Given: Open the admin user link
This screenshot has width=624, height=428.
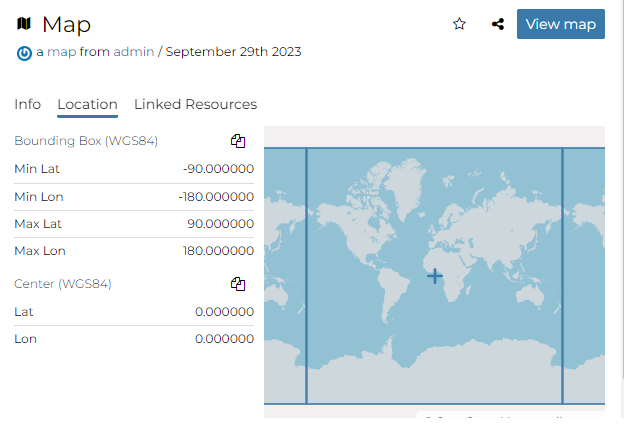Looking at the screenshot, I should (x=133, y=52).
